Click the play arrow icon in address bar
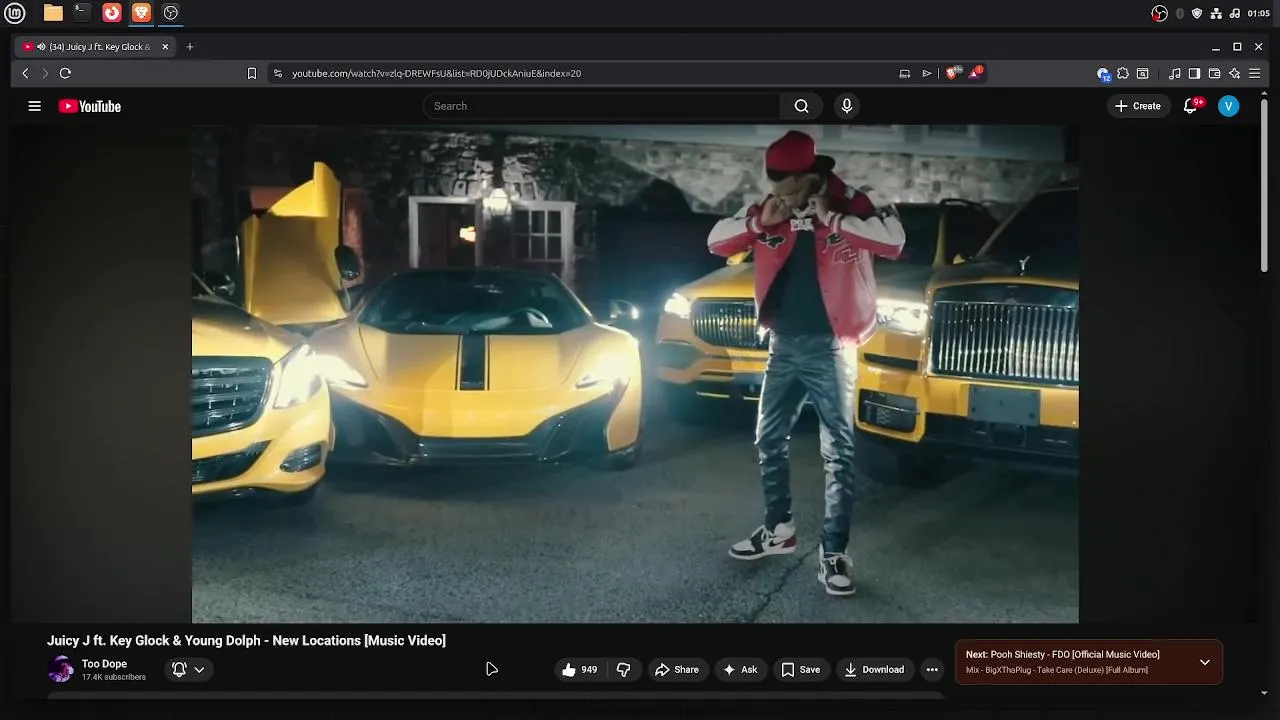The height and width of the screenshot is (720, 1280). click(x=927, y=73)
